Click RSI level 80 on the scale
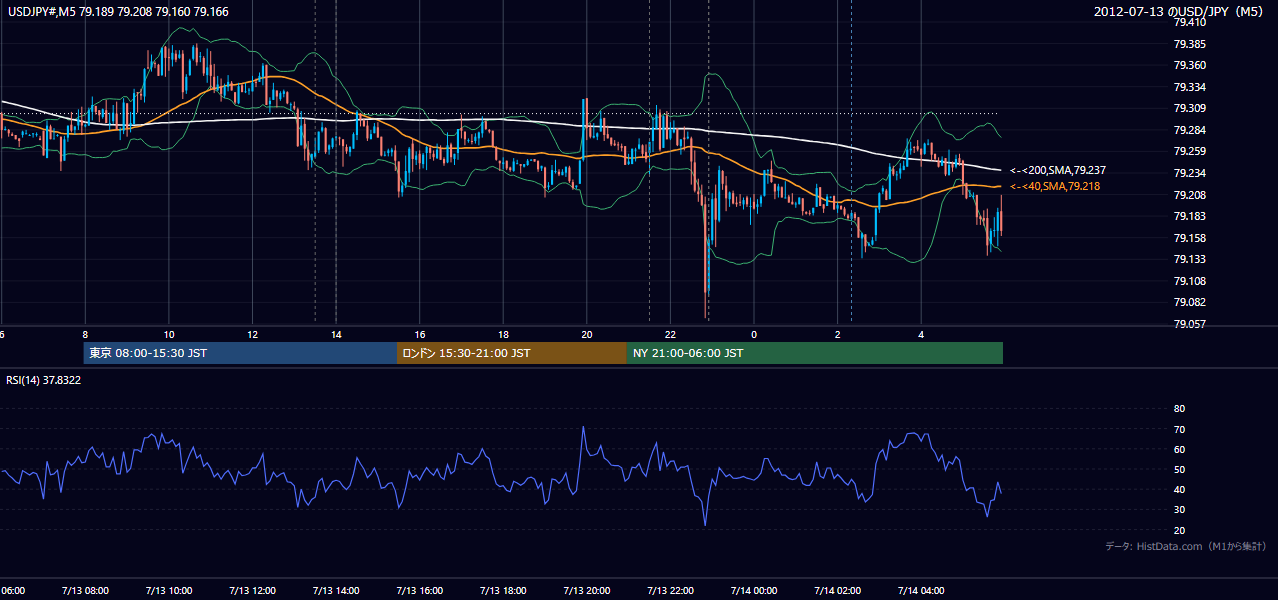 [x=1179, y=409]
